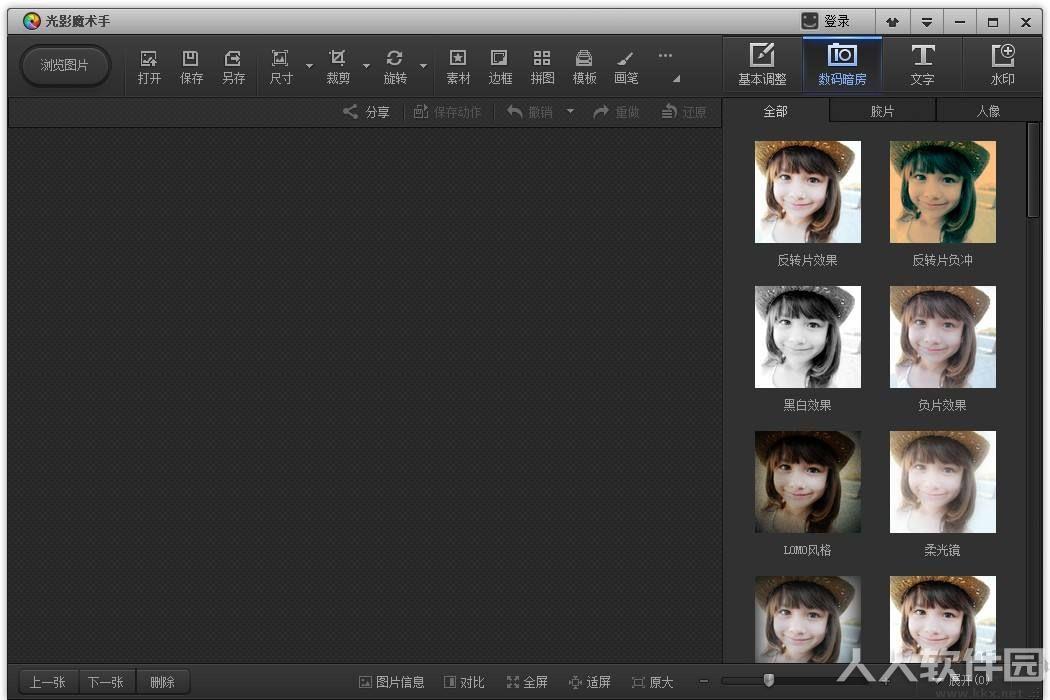This screenshot has height=700, width=1050.
Task: Click the Undo (撤销) arrow
Action: [x=514, y=111]
